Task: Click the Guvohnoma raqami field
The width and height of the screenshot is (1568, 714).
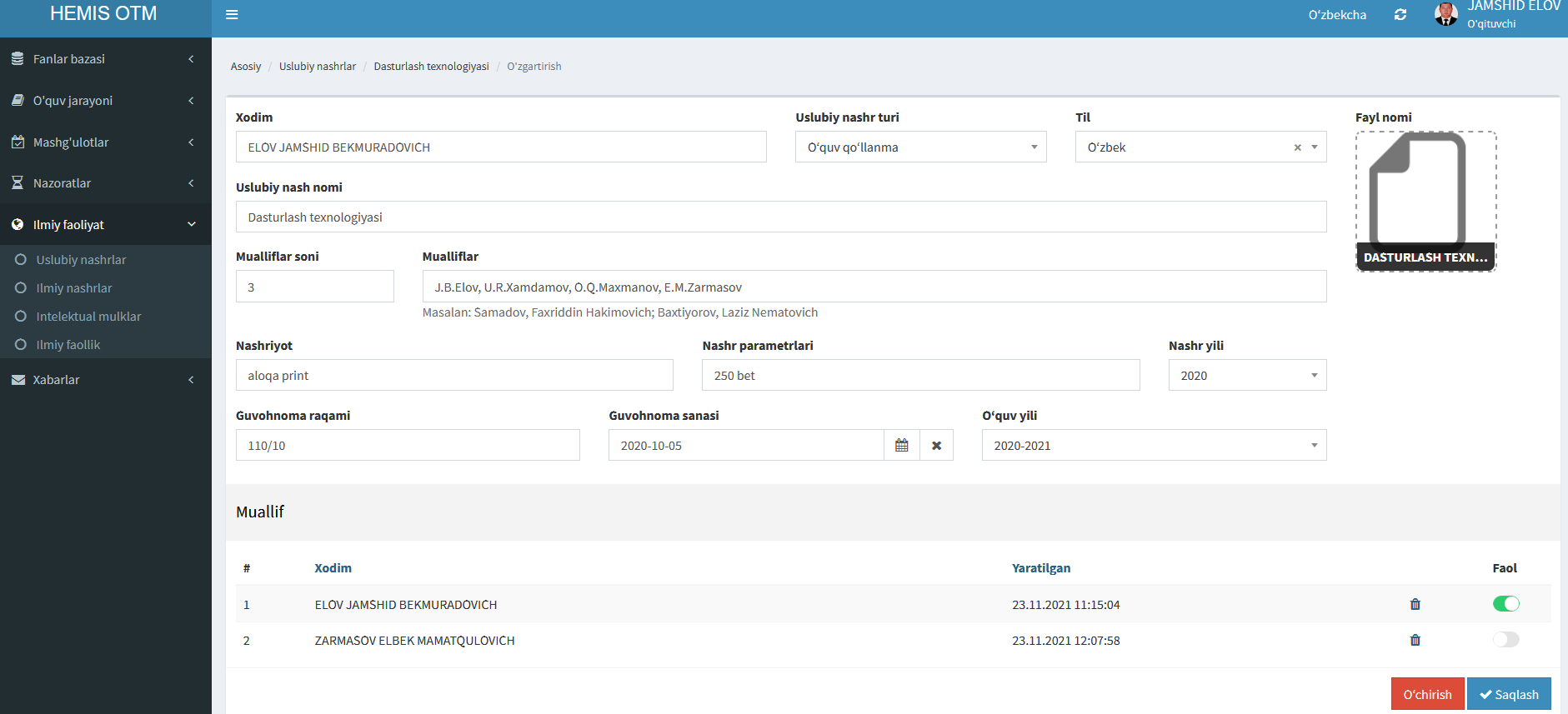Action: click(408, 445)
